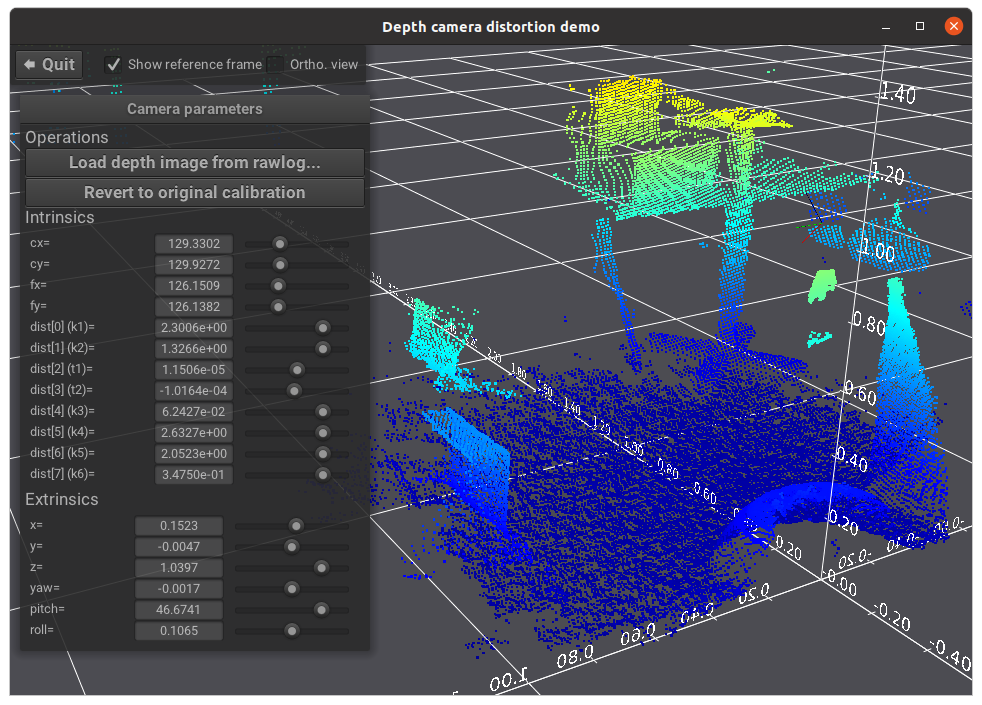Enable the Ortho. view checkbox
This screenshot has width=982, height=705.
(x=275, y=63)
